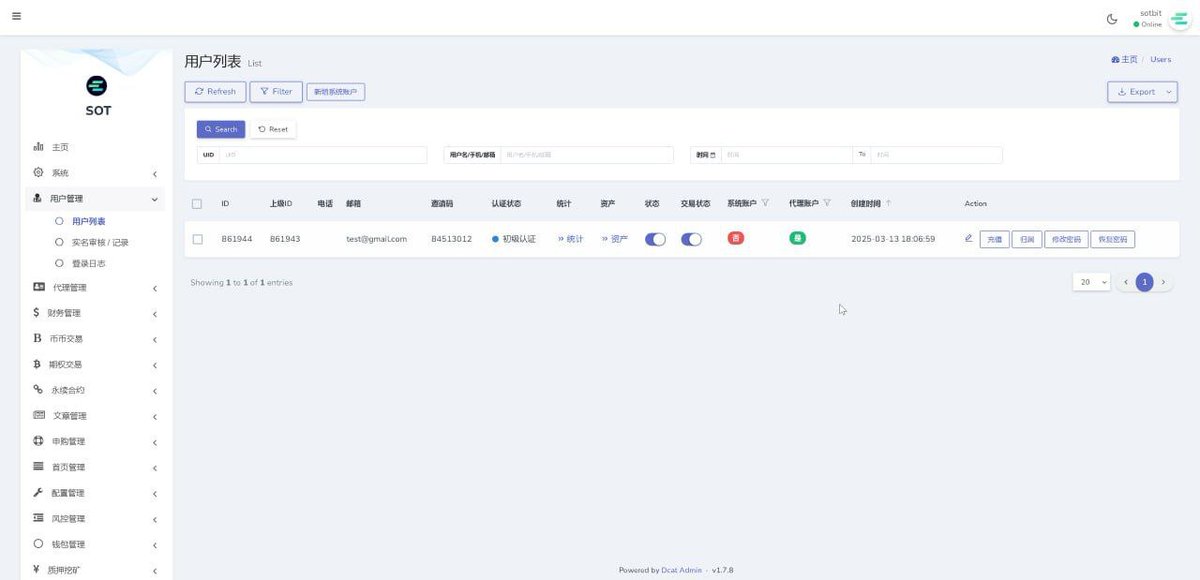Click the Refresh button

[215, 92]
